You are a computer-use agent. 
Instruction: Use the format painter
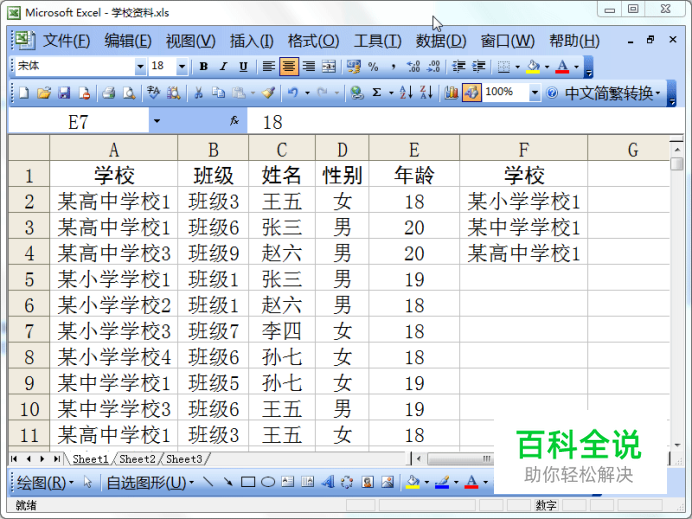268,93
